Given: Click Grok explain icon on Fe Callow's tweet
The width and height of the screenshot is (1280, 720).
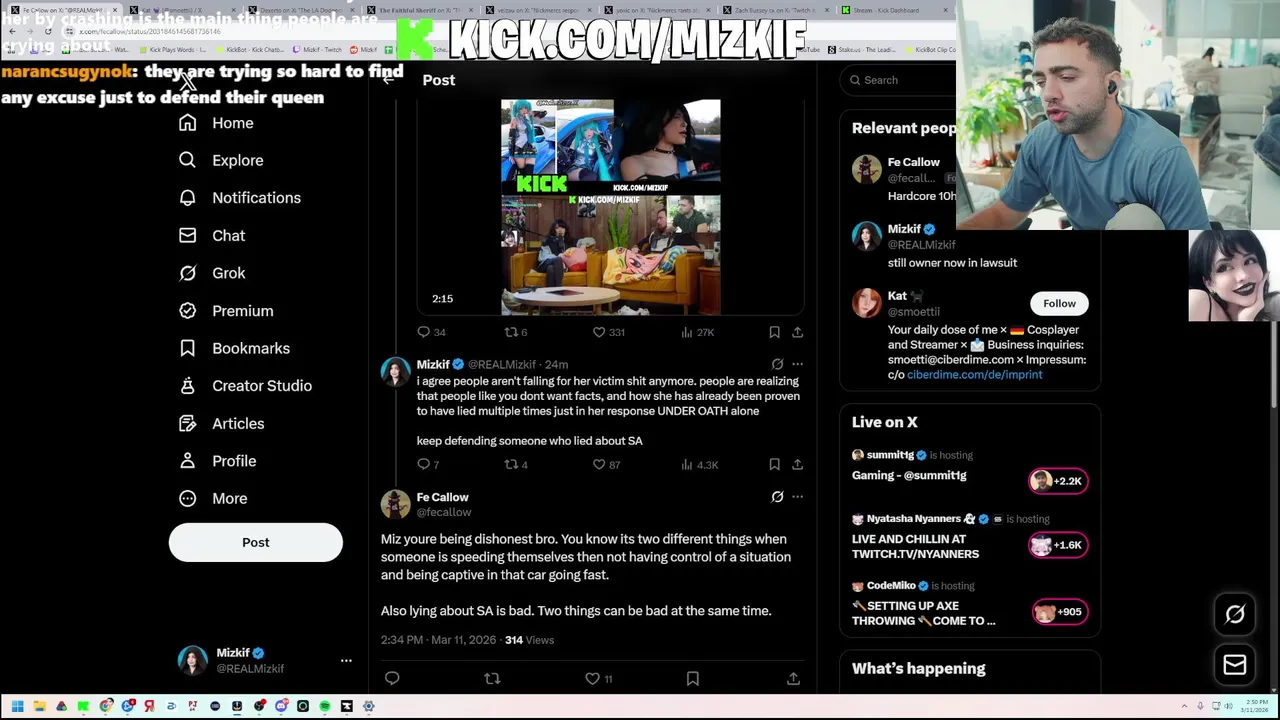Looking at the screenshot, I should click(777, 497).
